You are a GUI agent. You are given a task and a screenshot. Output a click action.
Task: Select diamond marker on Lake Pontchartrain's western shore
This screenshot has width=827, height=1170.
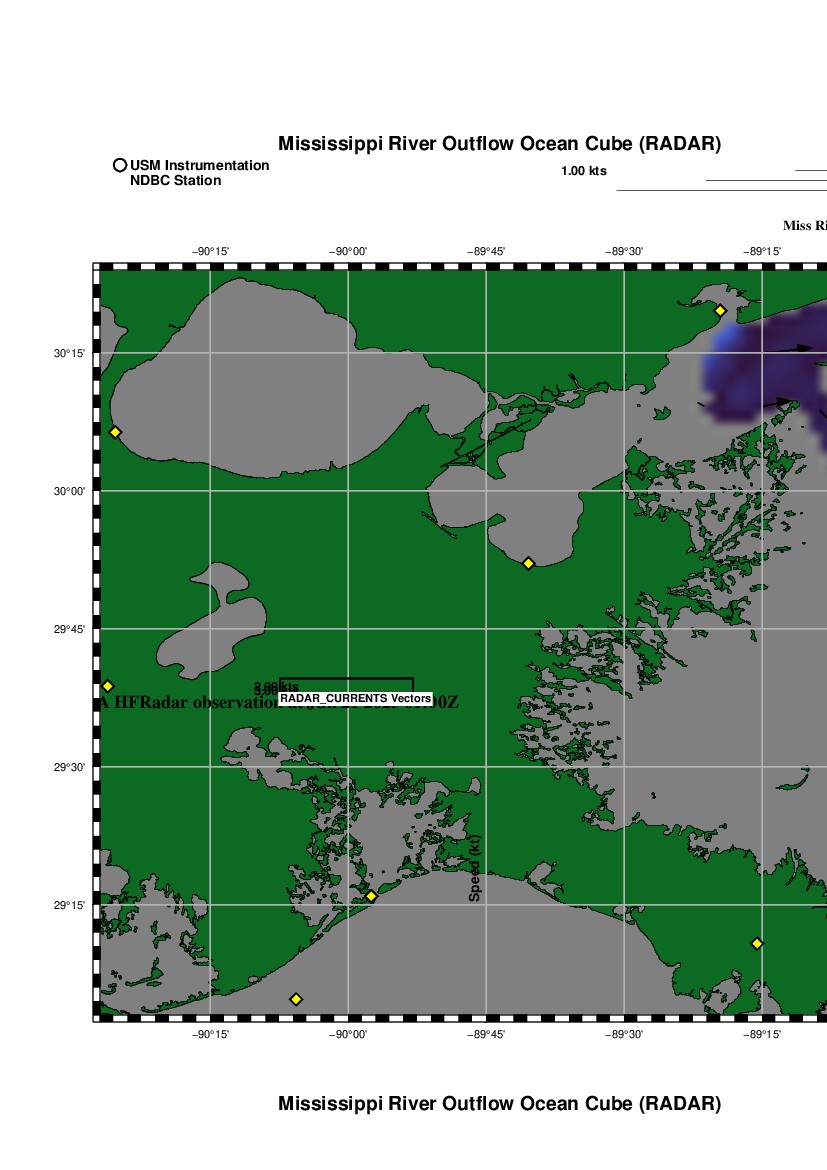pos(115,432)
